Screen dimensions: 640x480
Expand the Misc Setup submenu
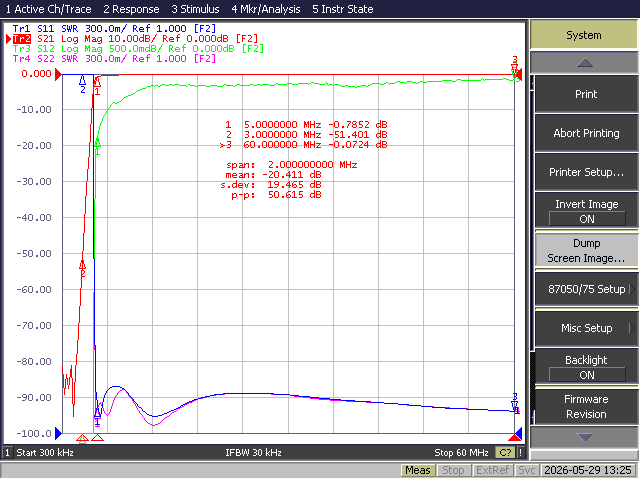pos(586,328)
